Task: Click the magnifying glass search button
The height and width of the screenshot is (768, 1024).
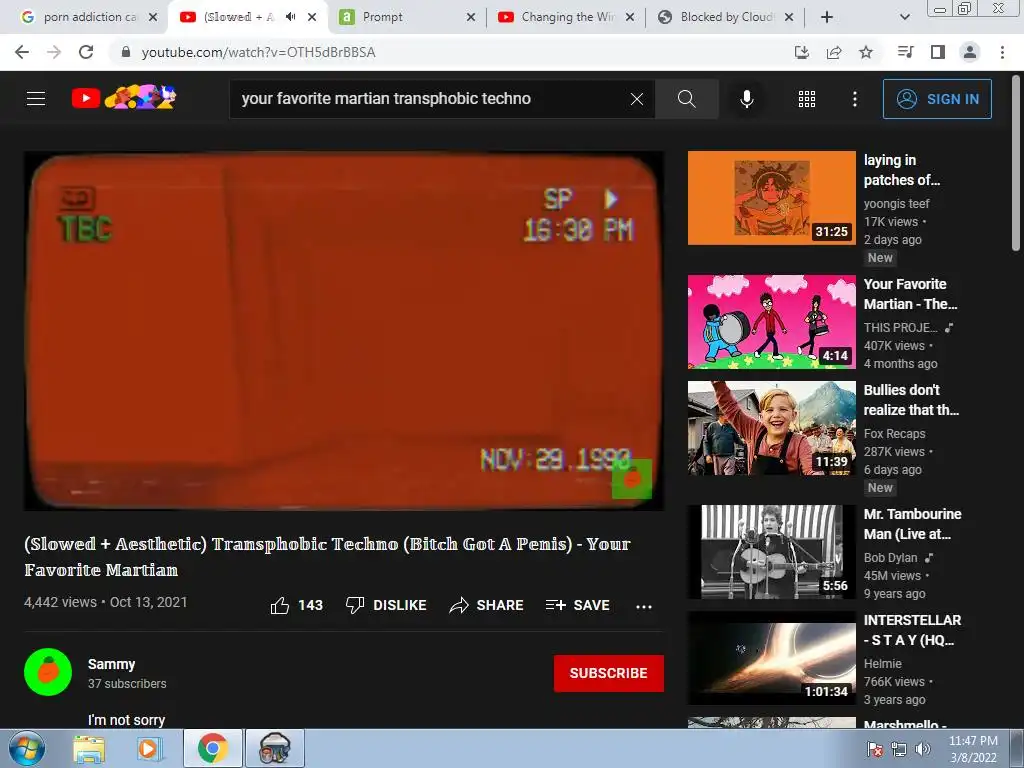Action: pyautogui.click(x=686, y=99)
